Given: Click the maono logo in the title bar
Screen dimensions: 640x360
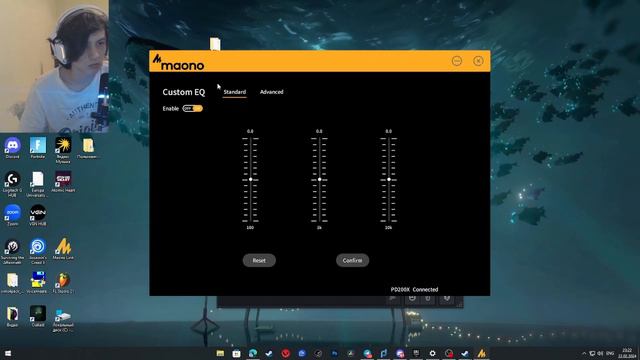Looking at the screenshot, I should coord(178,62).
